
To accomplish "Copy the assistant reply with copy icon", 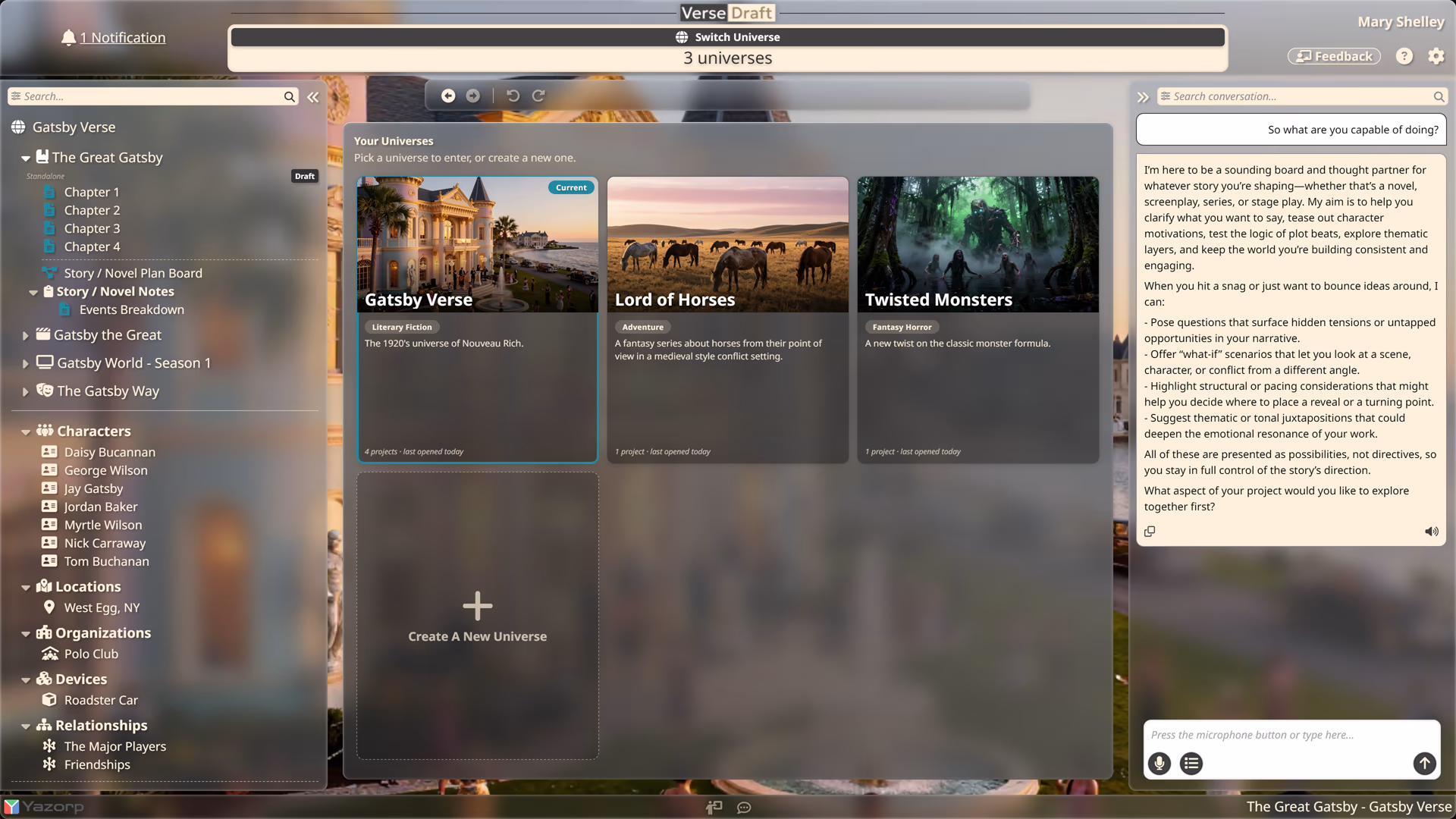I will pos(1150,532).
